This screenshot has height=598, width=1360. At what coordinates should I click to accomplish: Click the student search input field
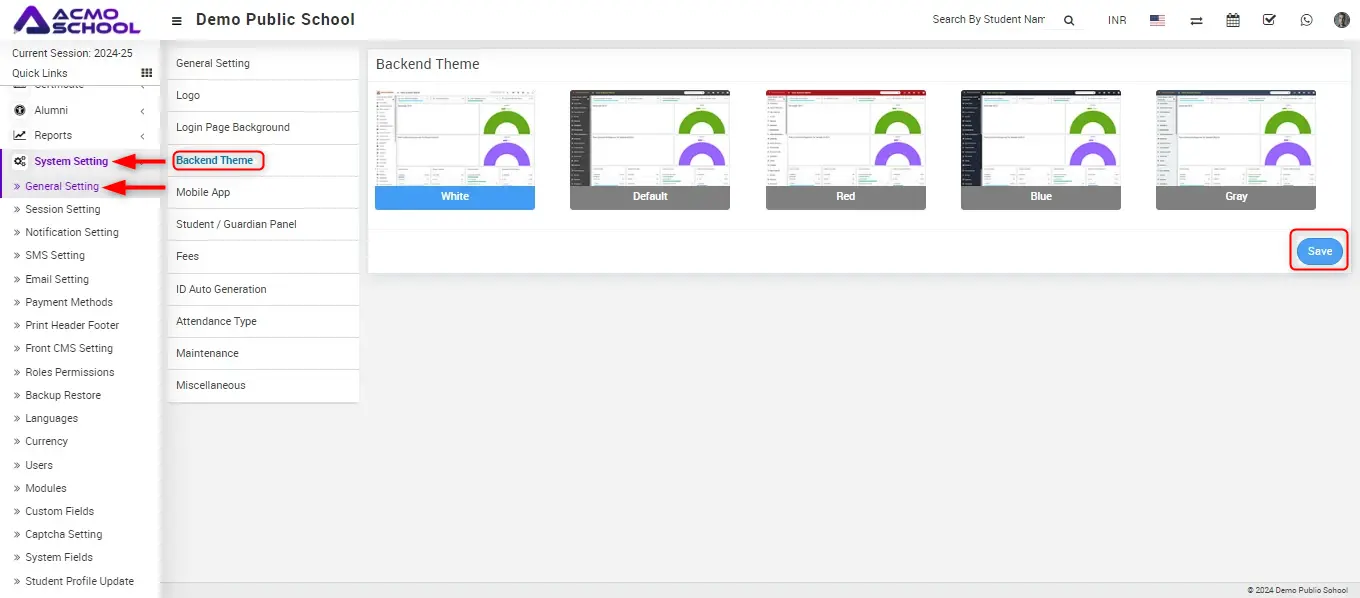coord(988,20)
